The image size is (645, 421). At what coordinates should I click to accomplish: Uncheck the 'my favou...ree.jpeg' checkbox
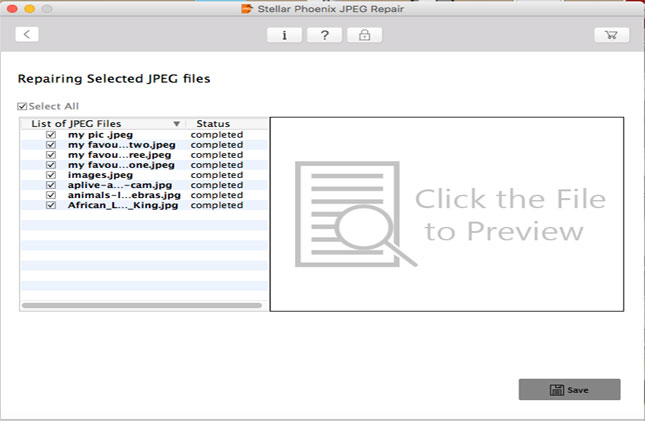point(51,155)
